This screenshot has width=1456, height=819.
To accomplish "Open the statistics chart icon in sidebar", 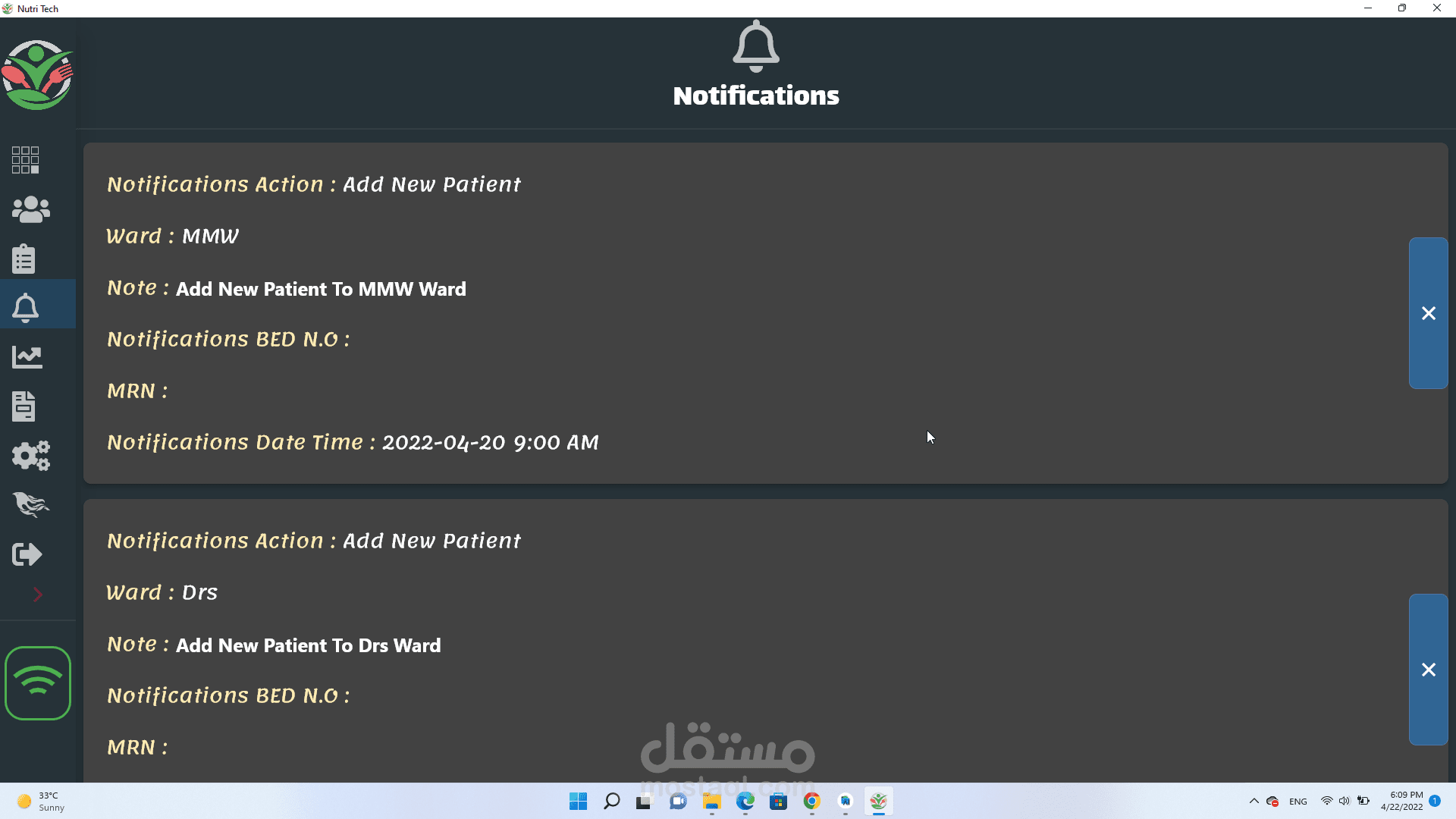I will (x=27, y=357).
